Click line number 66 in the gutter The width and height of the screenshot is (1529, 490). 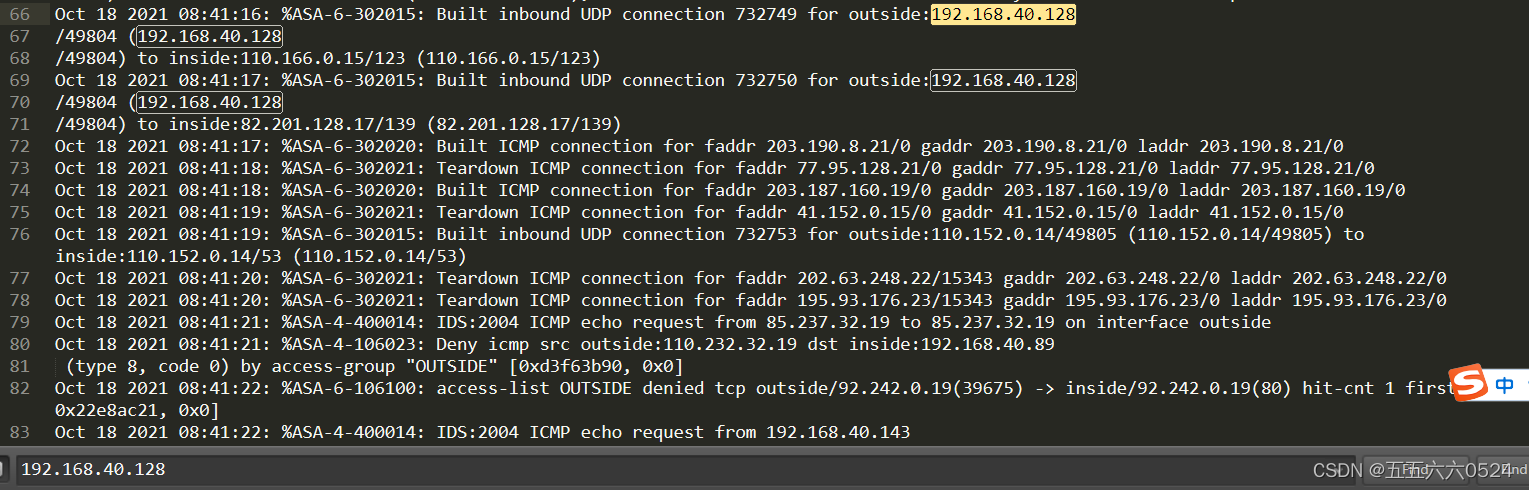19,14
